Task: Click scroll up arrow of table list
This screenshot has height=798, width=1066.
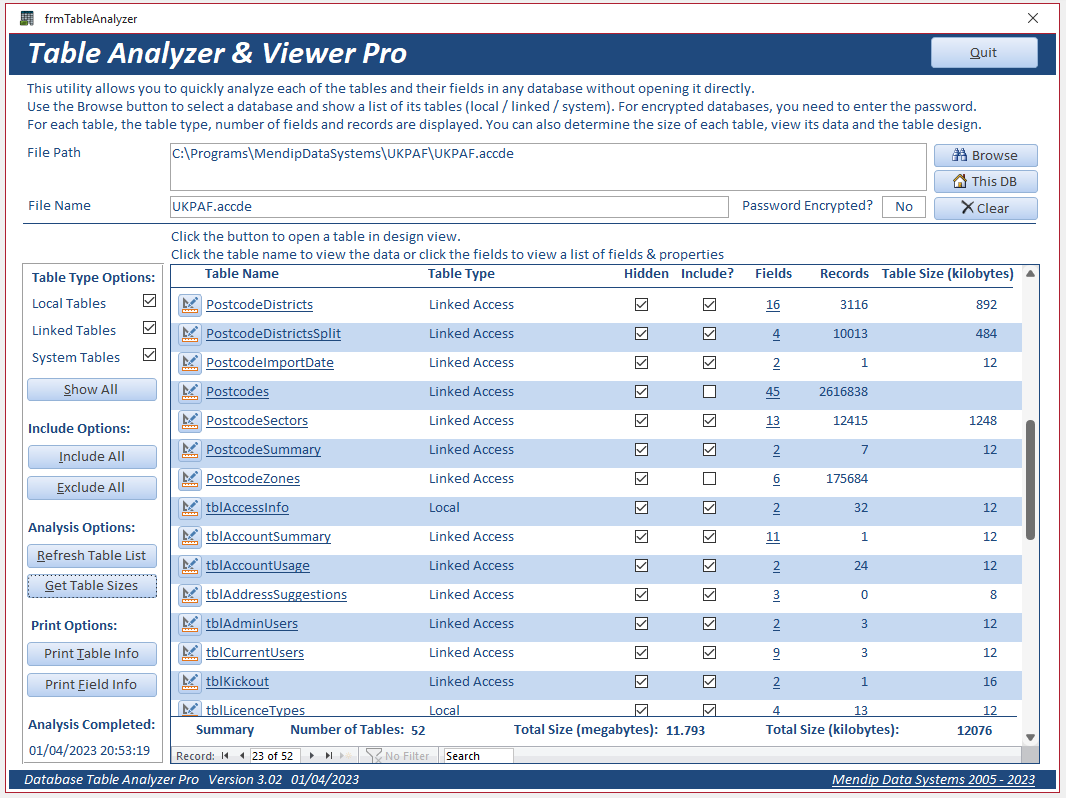Action: tap(1031, 274)
